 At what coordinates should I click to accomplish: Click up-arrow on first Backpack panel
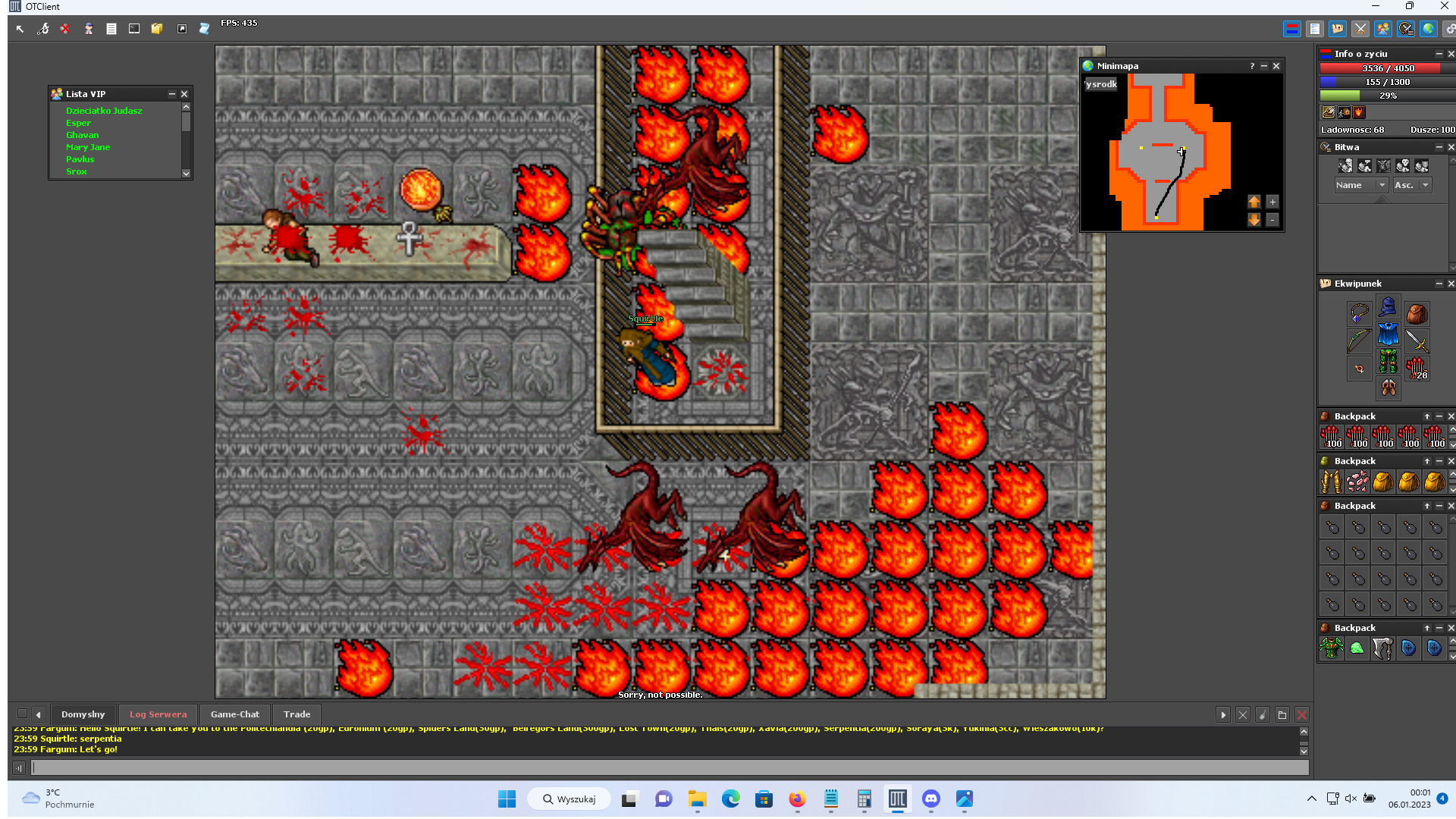coord(1427,416)
